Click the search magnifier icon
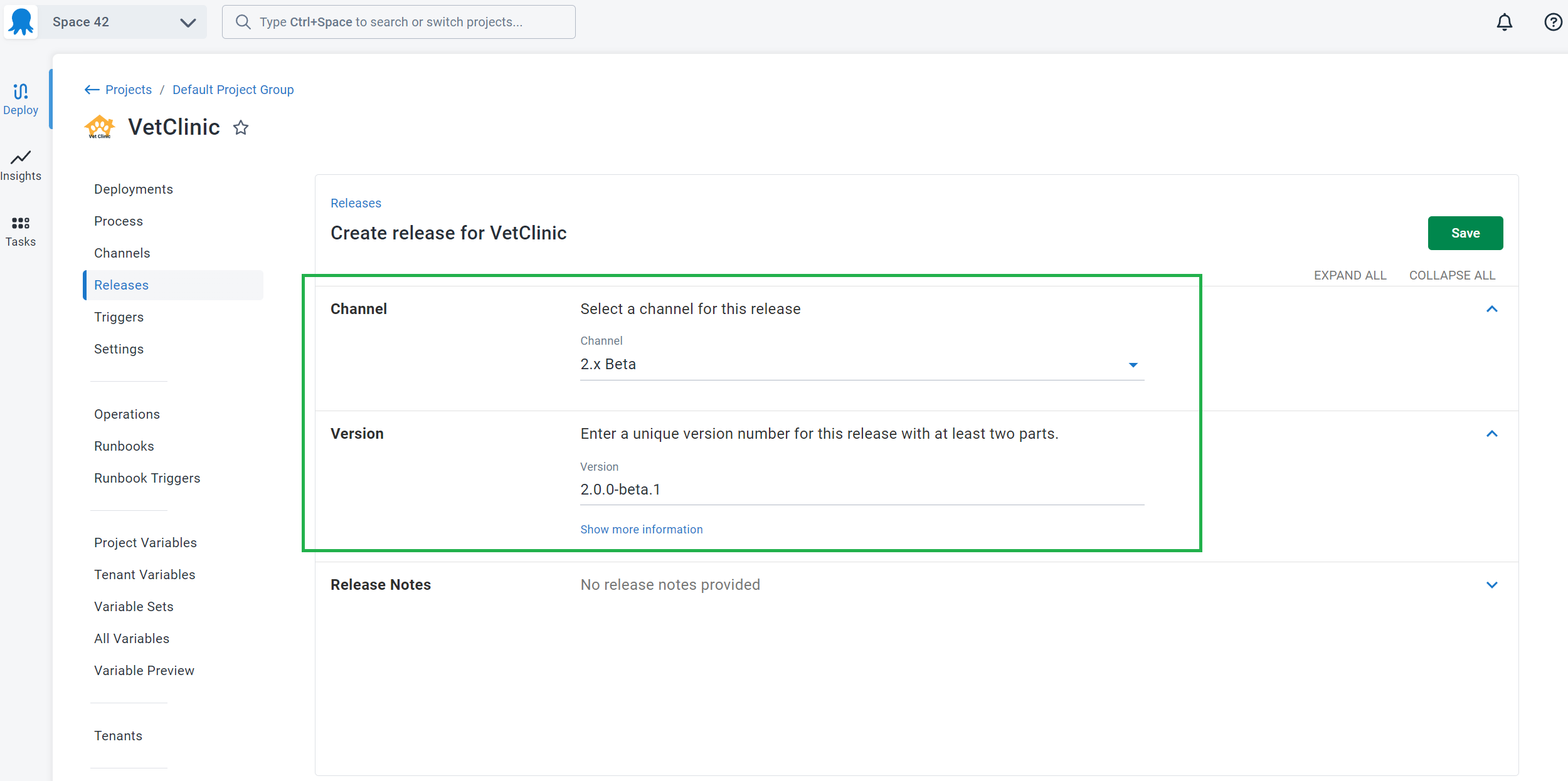This screenshot has width=1568, height=781. (x=243, y=22)
